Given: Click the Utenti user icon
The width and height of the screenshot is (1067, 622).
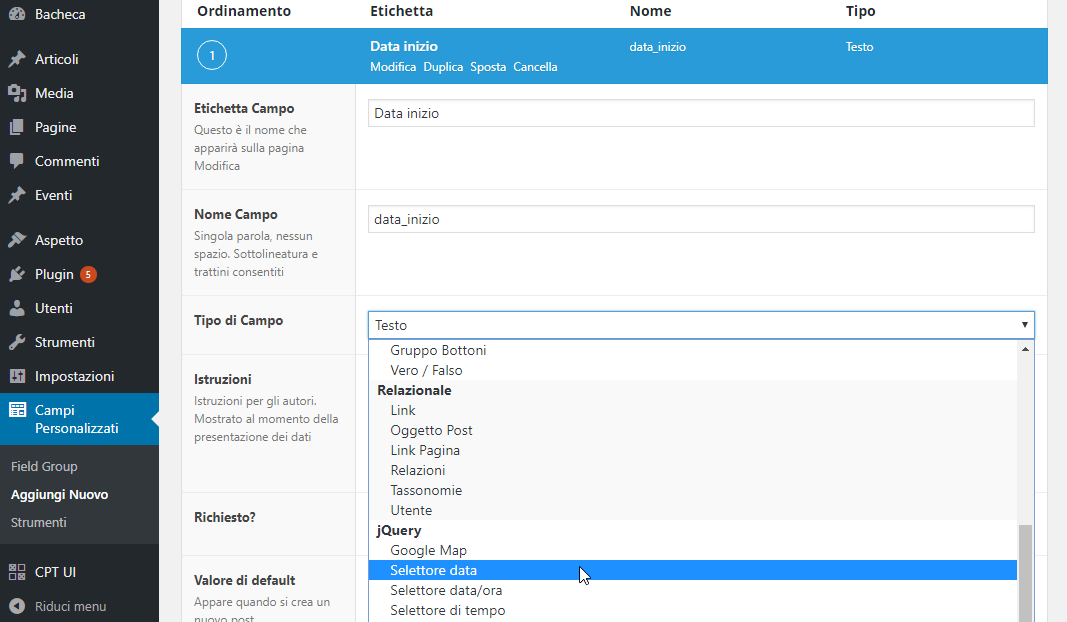Looking at the screenshot, I should click(x=17, y=308).
